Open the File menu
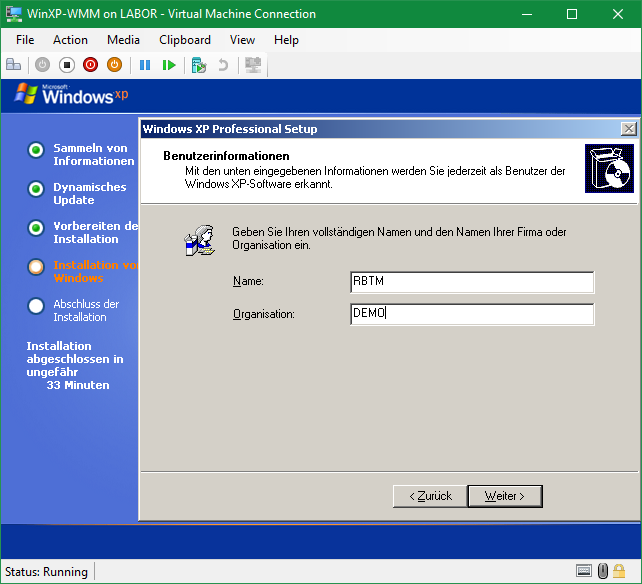 coord(25,40)
